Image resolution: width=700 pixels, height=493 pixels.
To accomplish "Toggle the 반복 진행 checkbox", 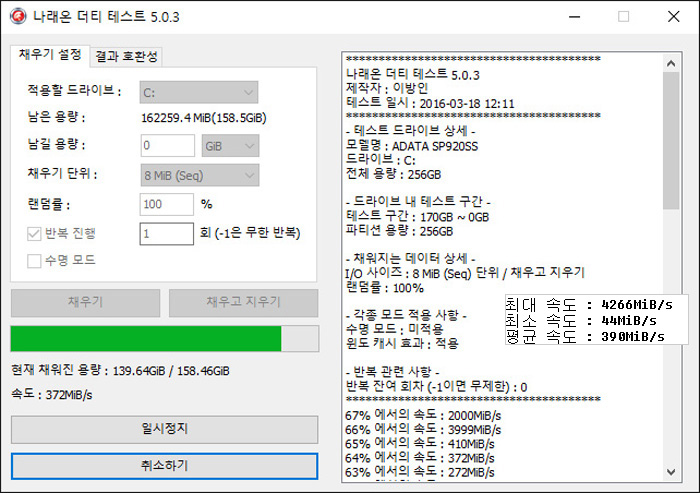I will (x=34, y=233).
